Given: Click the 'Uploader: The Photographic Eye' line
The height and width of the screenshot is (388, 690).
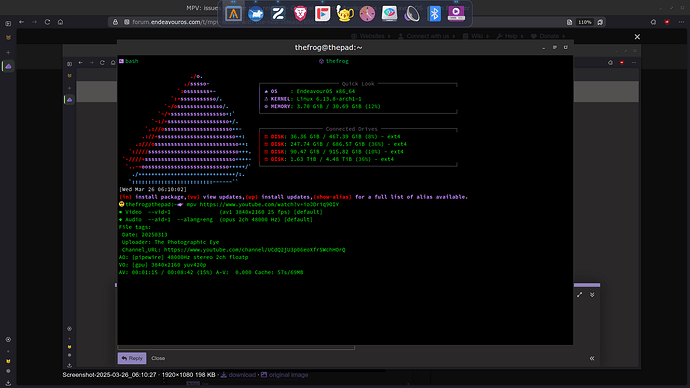Looking at the screenshot, I should pyautogui.click(x=170, y=242).
